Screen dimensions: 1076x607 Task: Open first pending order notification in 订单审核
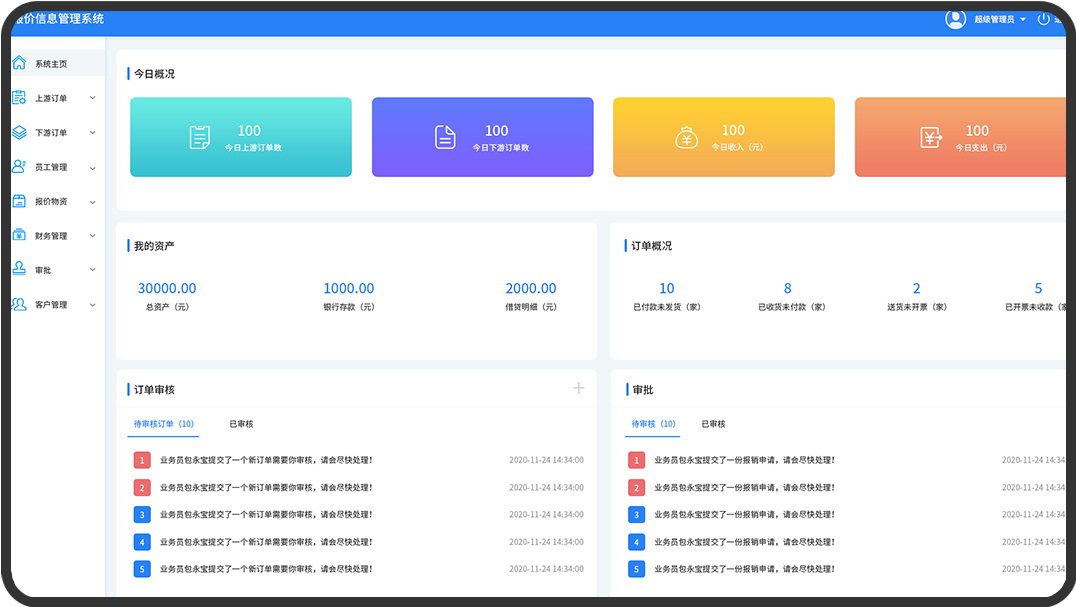[x=266, y=460]
